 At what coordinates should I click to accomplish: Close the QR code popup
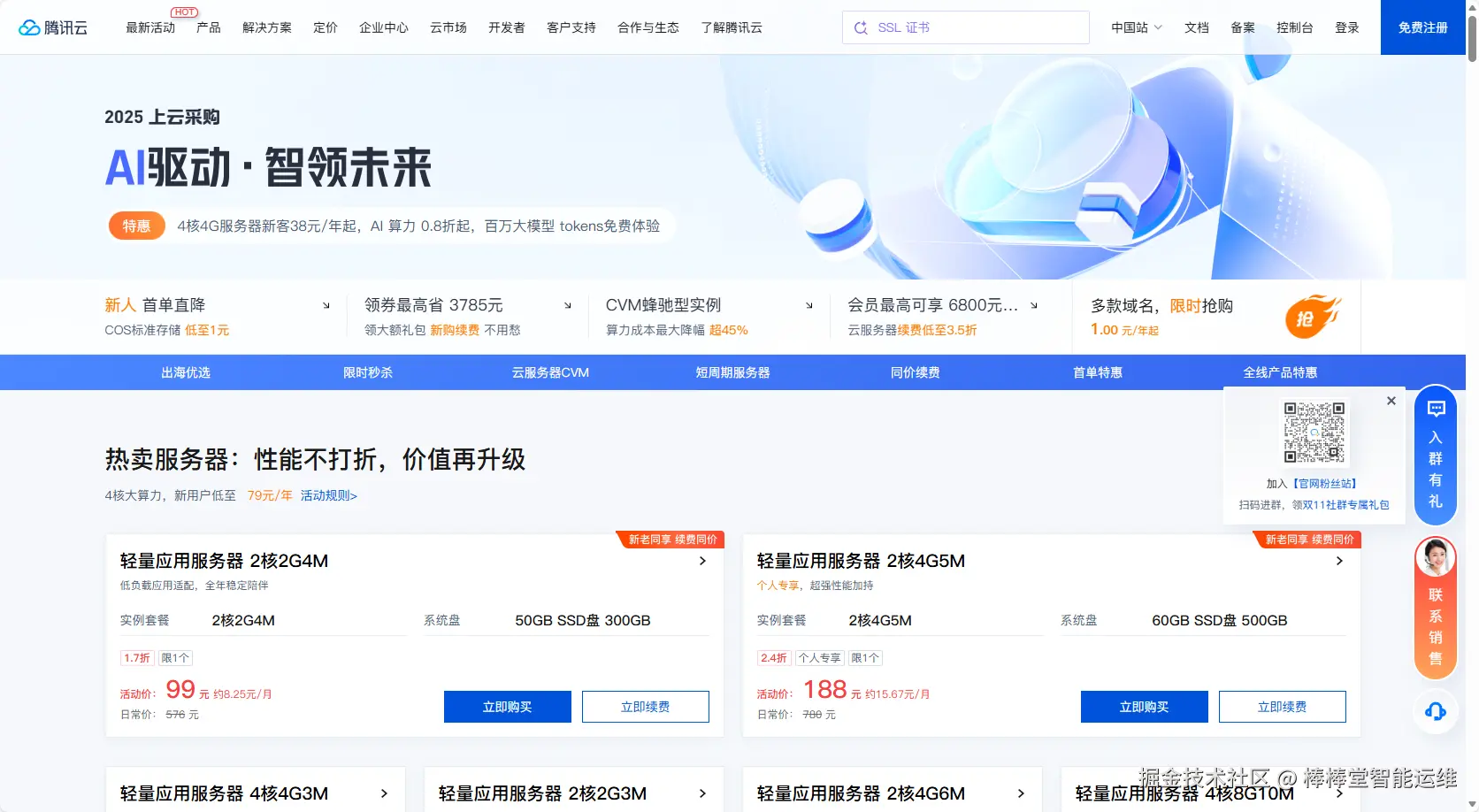(1391, 401)
